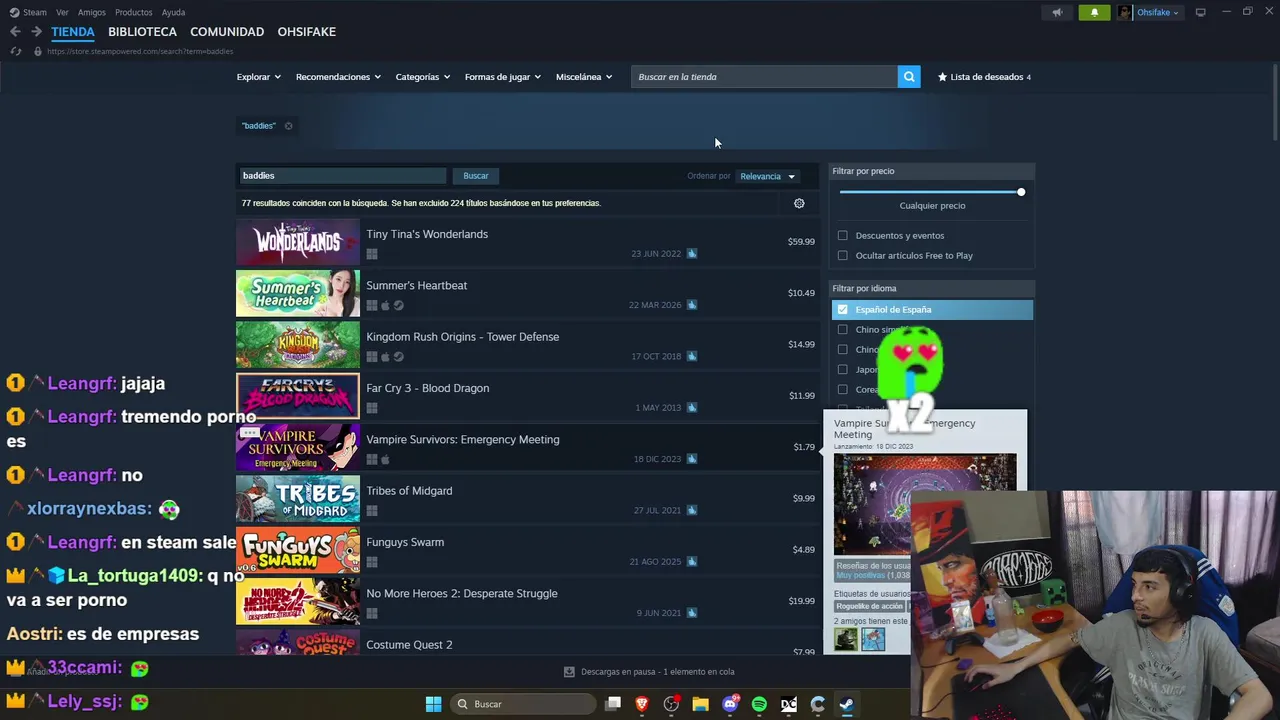Click the green notifications bell

(1094, 12)
